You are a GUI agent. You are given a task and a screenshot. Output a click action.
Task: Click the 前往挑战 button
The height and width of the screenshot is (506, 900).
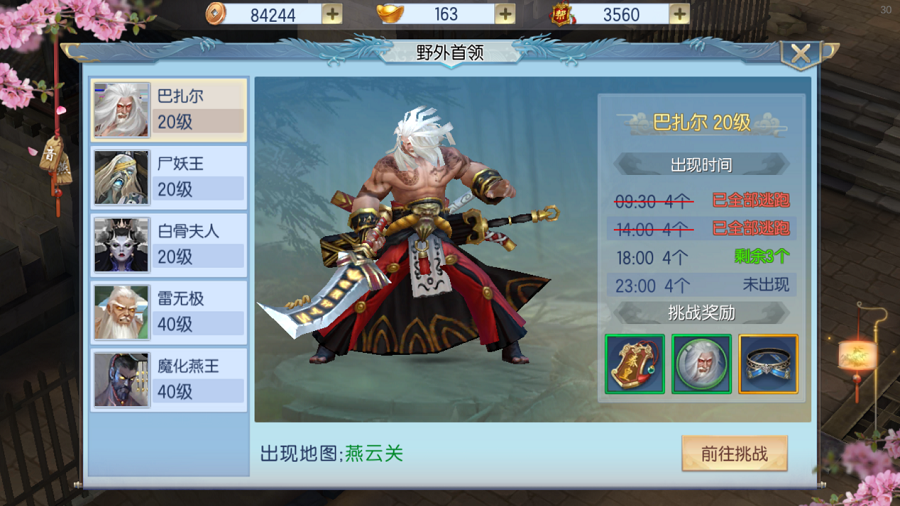(x=734, y=454)
